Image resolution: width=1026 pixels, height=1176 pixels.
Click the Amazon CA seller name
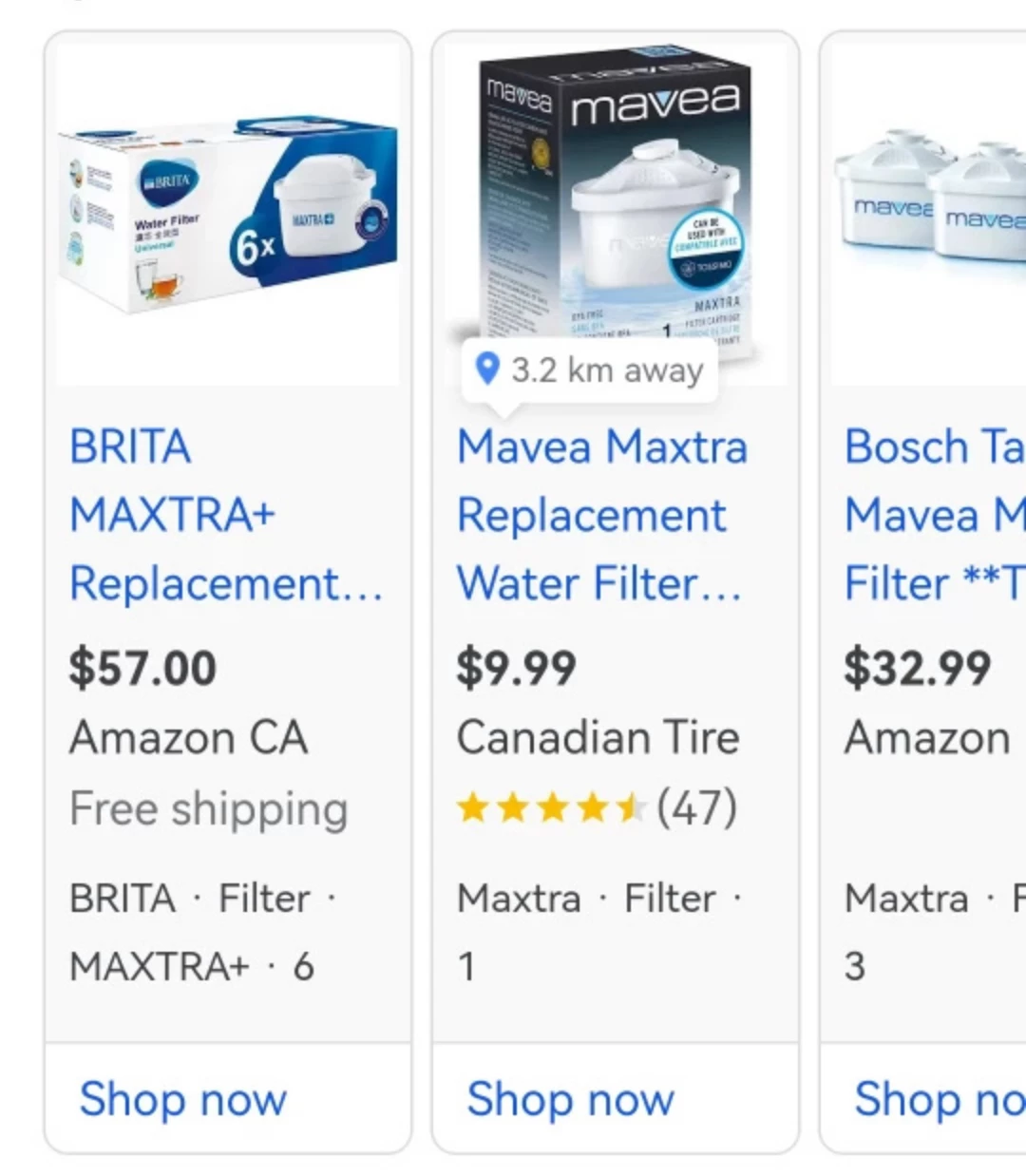click(188, 738)
